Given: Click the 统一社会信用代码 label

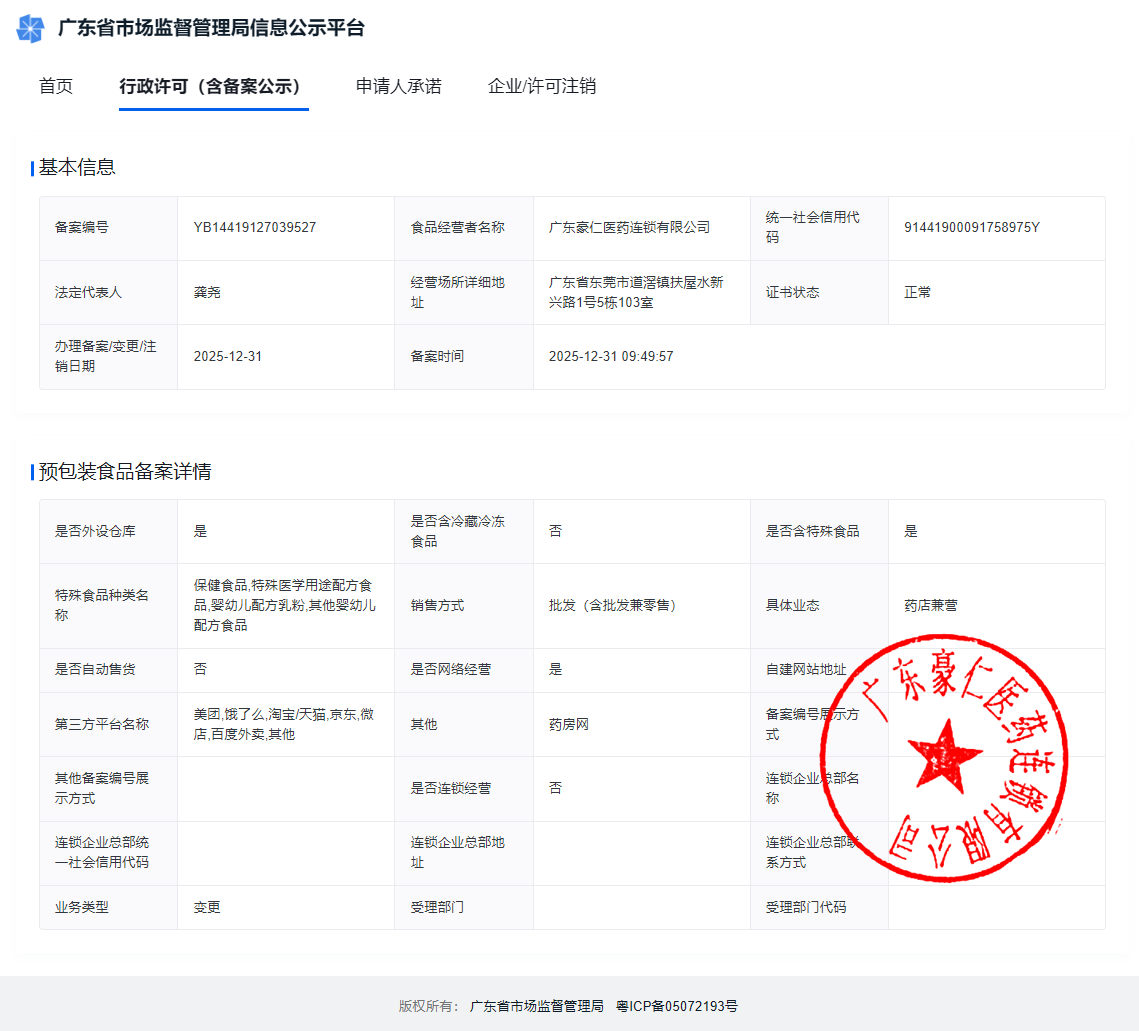Looking at the screenshot, I should [x=812, y=227].
